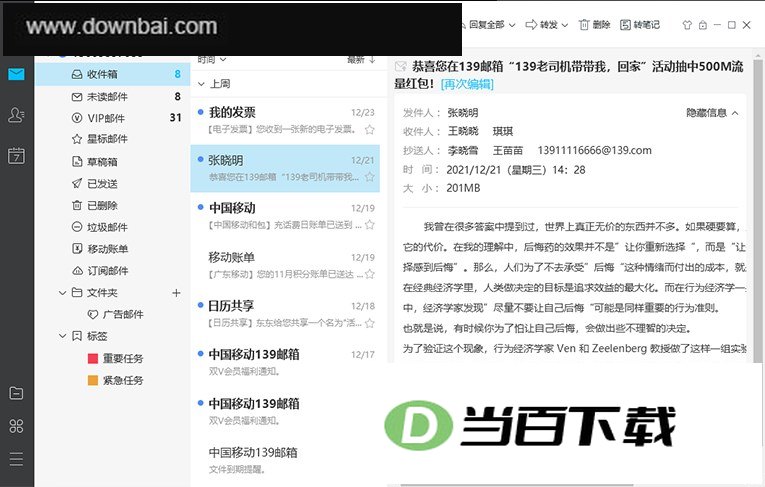Open the 转发 dropdown arrow
This screenshot has width=765, height=487.
click(x=564, y=25)
